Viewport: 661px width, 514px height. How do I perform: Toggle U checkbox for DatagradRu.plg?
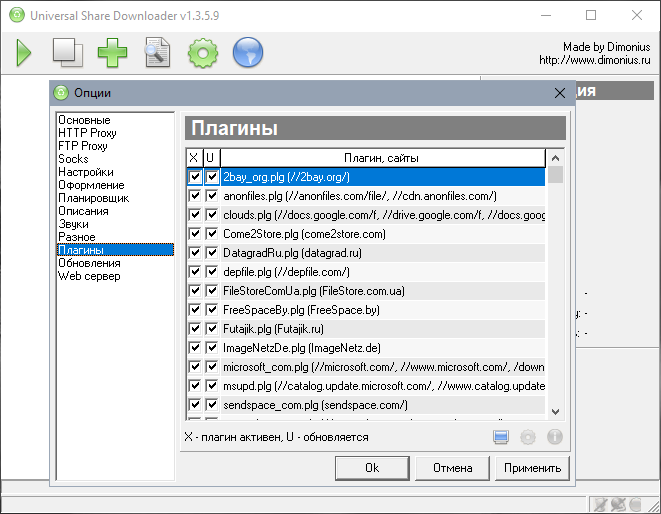[x=212, y=253]
